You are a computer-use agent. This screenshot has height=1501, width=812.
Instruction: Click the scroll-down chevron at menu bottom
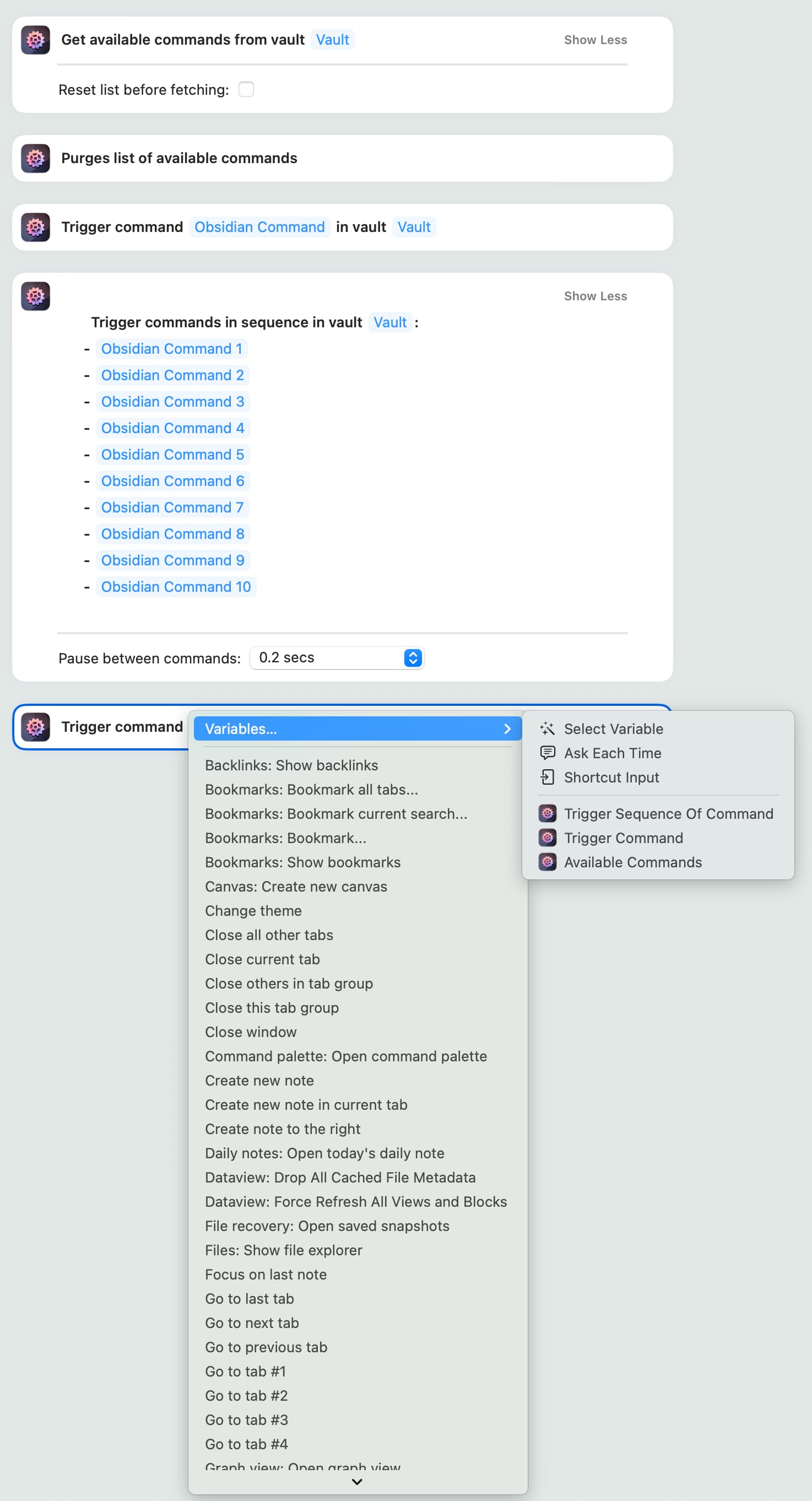coord(357,1481)
